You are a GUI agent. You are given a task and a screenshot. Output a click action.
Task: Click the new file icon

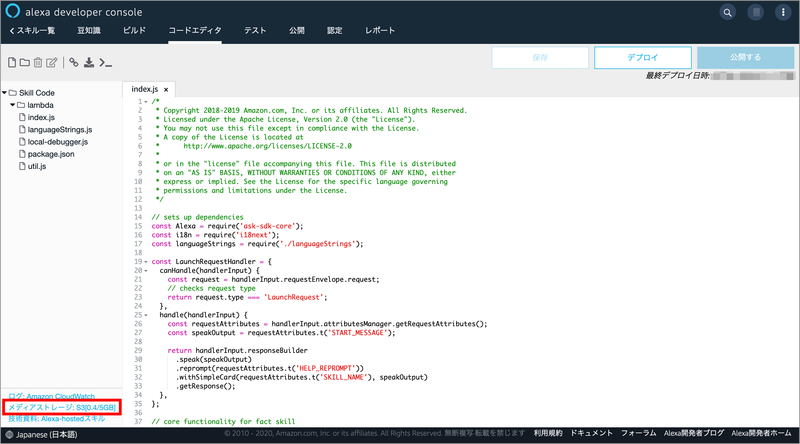tap(12, 62)
